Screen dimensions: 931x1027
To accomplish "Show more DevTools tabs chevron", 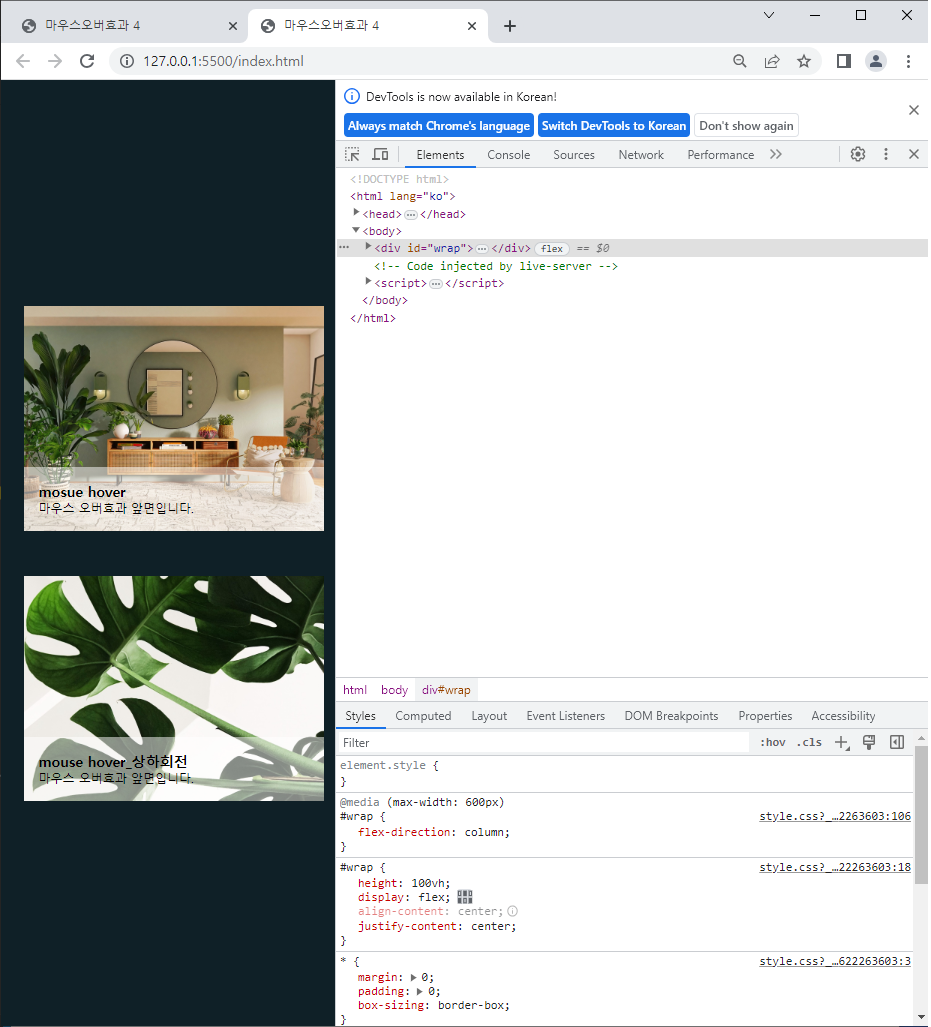I will [776, 155].
